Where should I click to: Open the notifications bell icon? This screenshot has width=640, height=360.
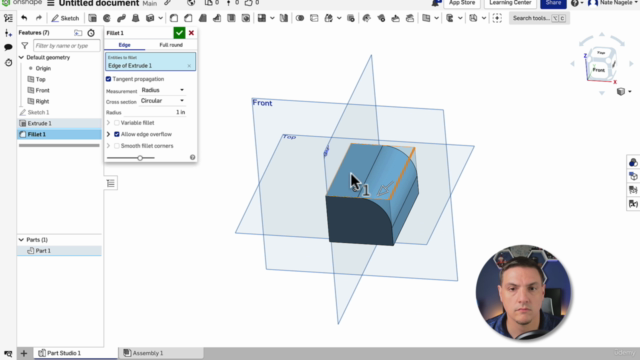click(x=436, y=3)
